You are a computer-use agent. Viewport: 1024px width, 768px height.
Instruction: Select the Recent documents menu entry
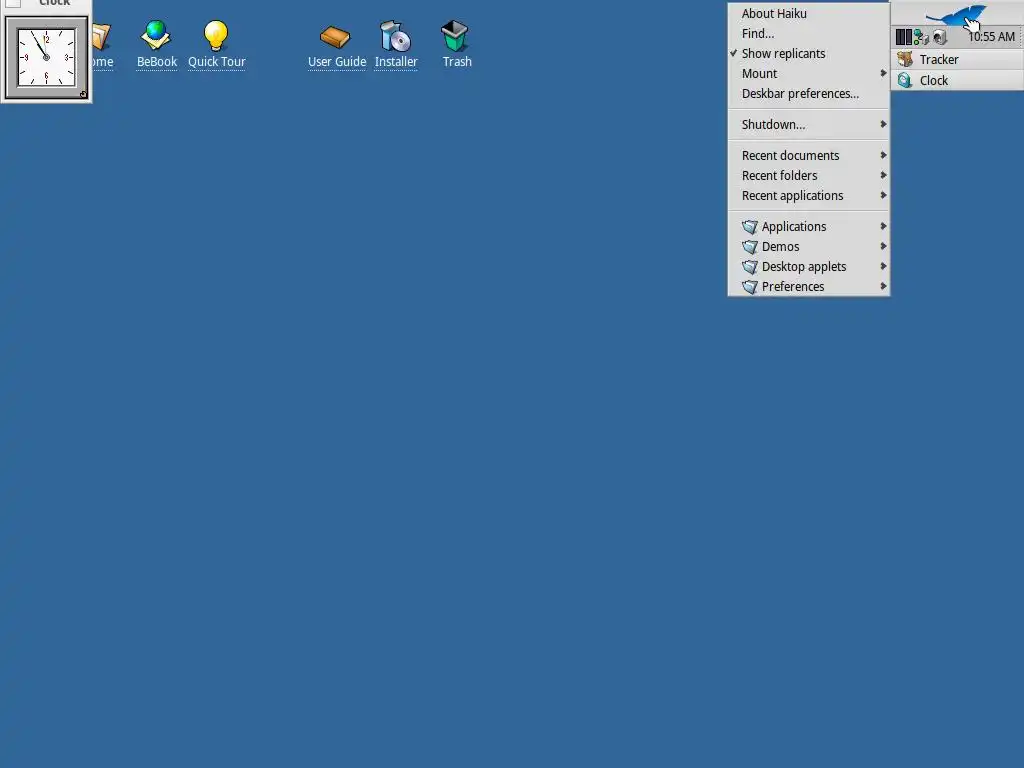(809, 155)
